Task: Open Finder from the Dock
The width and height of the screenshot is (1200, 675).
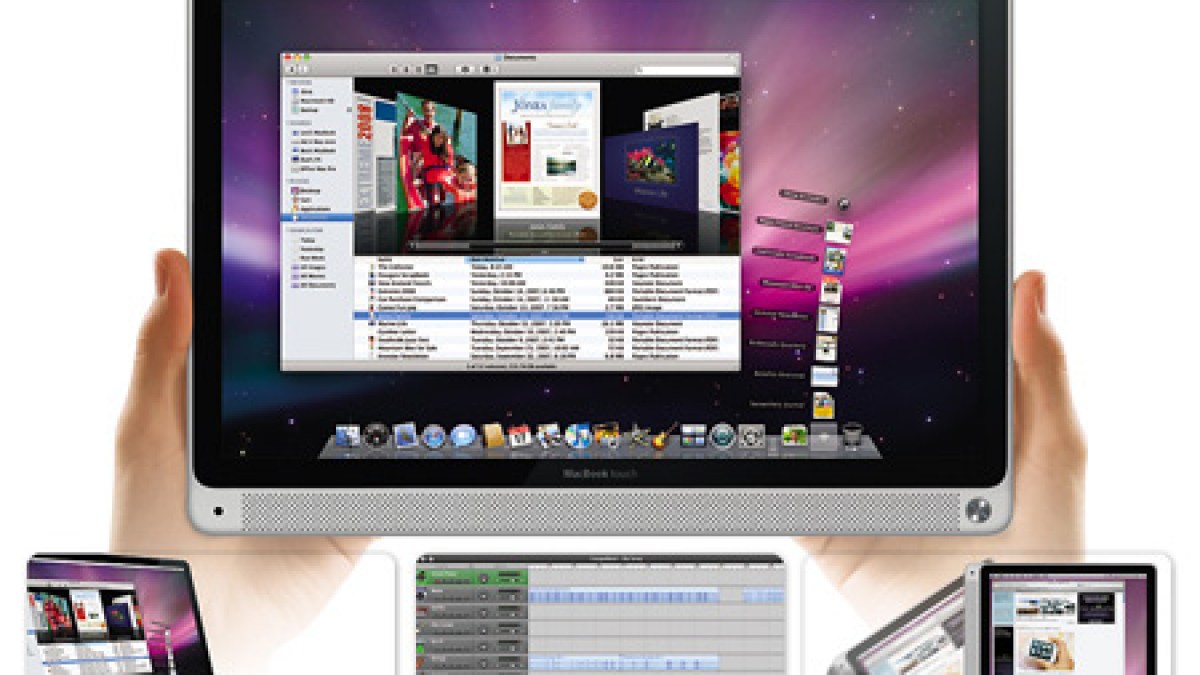Action: (x=348, y=436)
